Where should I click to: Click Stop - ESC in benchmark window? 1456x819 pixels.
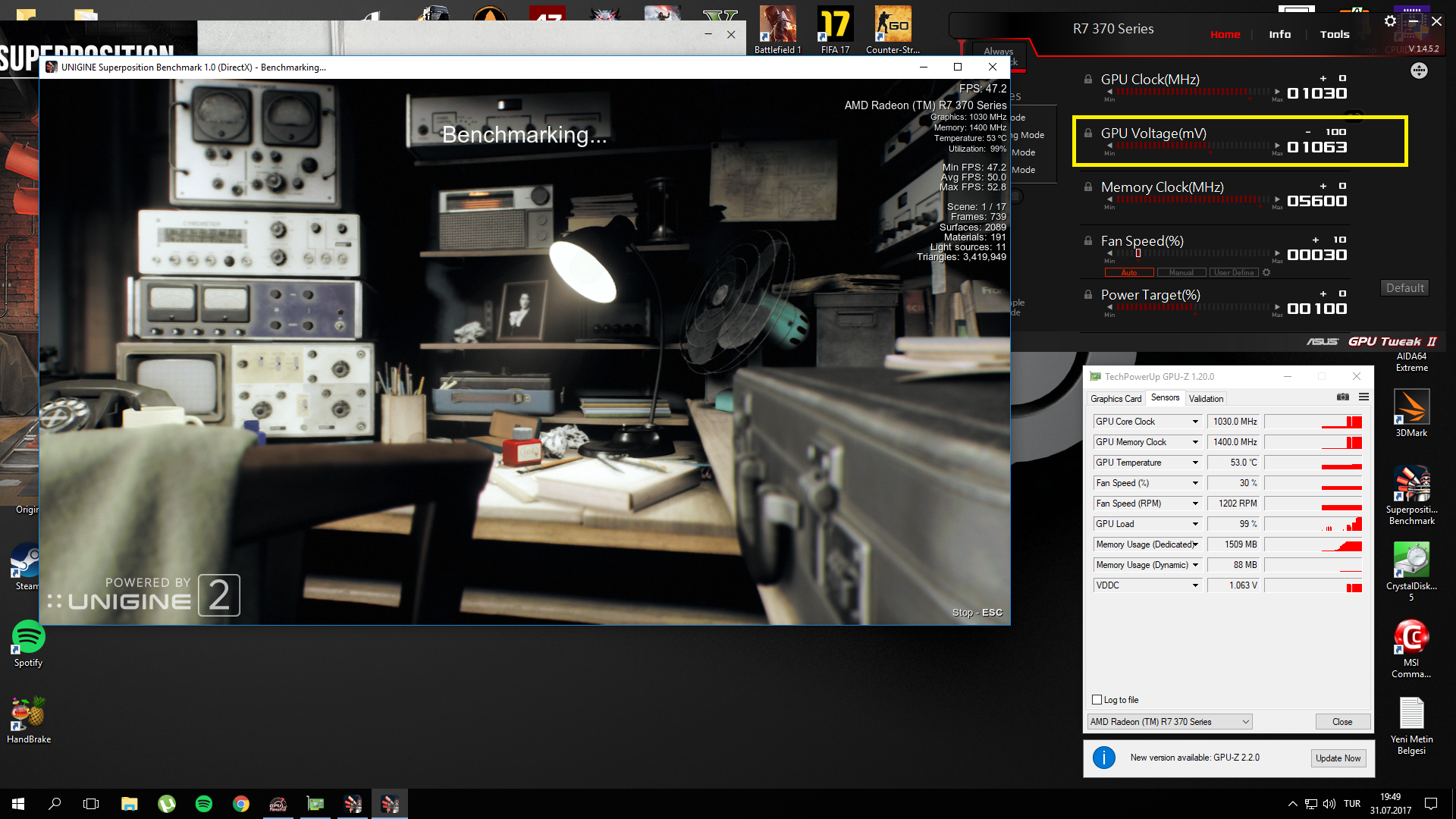point(977,613)
